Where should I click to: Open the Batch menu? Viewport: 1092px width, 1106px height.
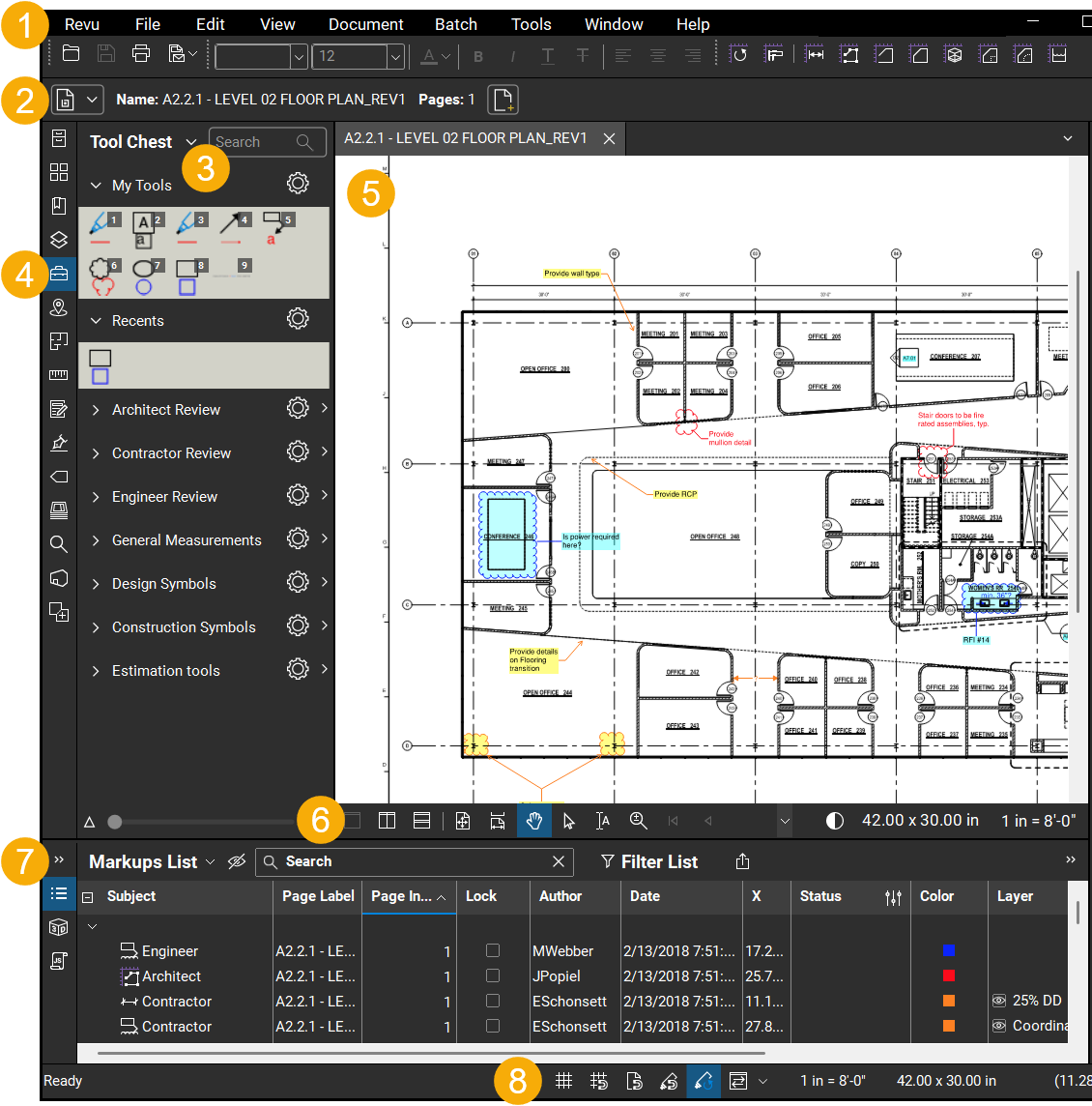(x=455, y=24)
